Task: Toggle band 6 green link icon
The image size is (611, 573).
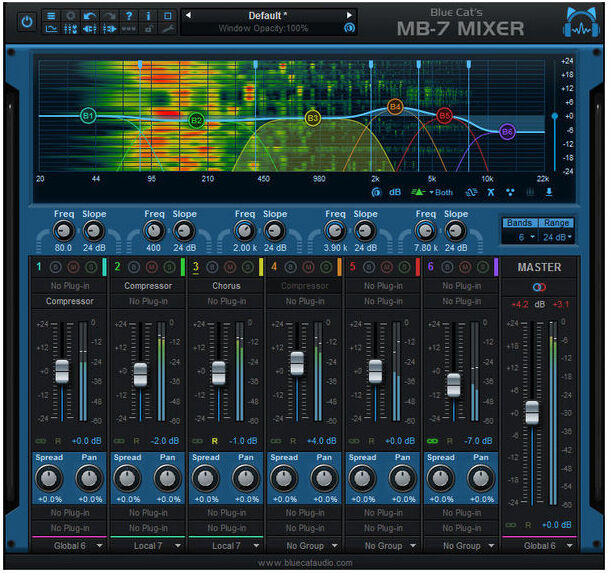Action: point(433,441)
